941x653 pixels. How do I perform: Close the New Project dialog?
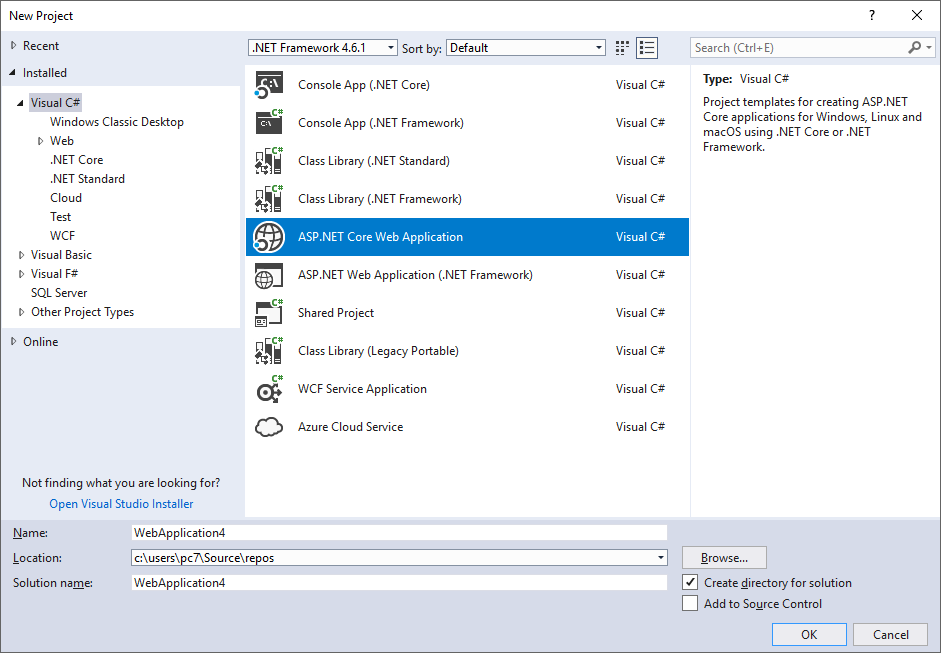pos(917,16)
